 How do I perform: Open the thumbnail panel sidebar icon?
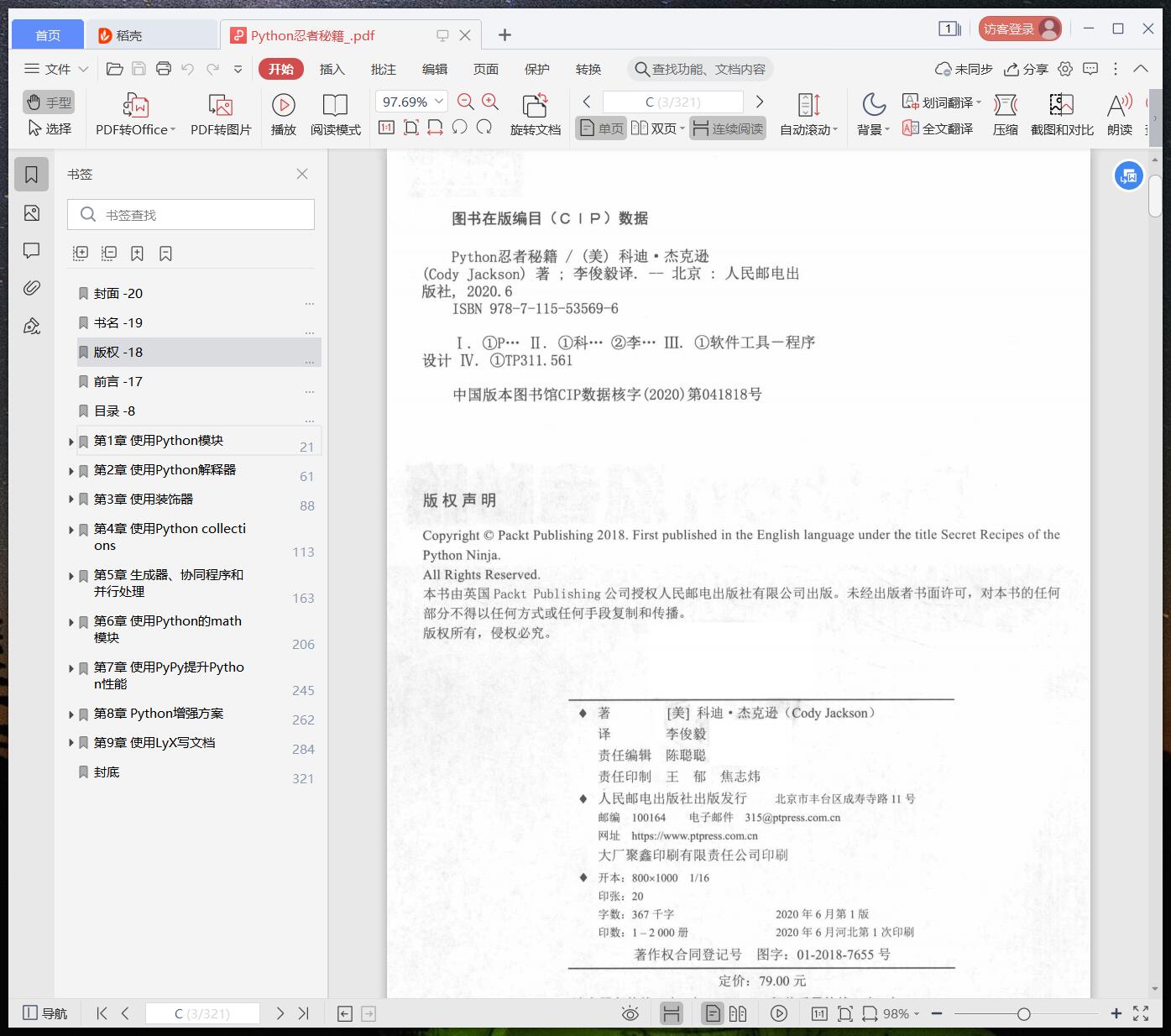point(32,213)
